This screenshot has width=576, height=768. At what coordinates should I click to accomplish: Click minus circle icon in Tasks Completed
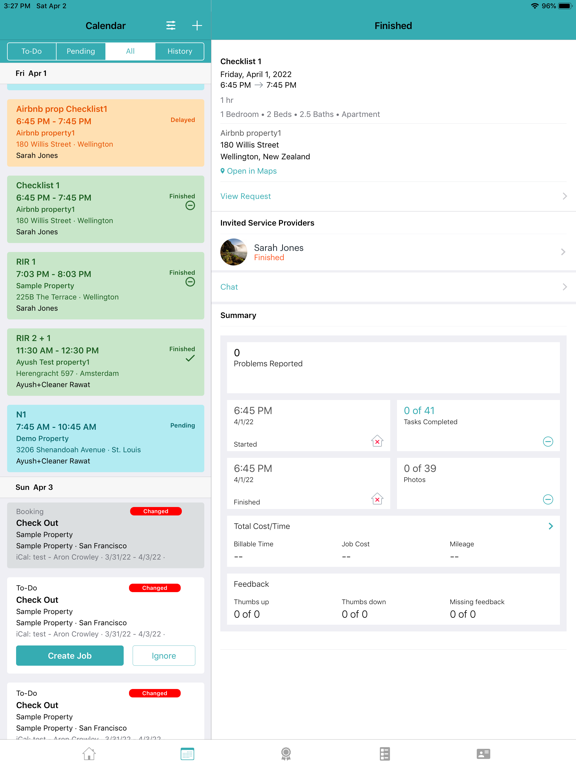[548, 441]
